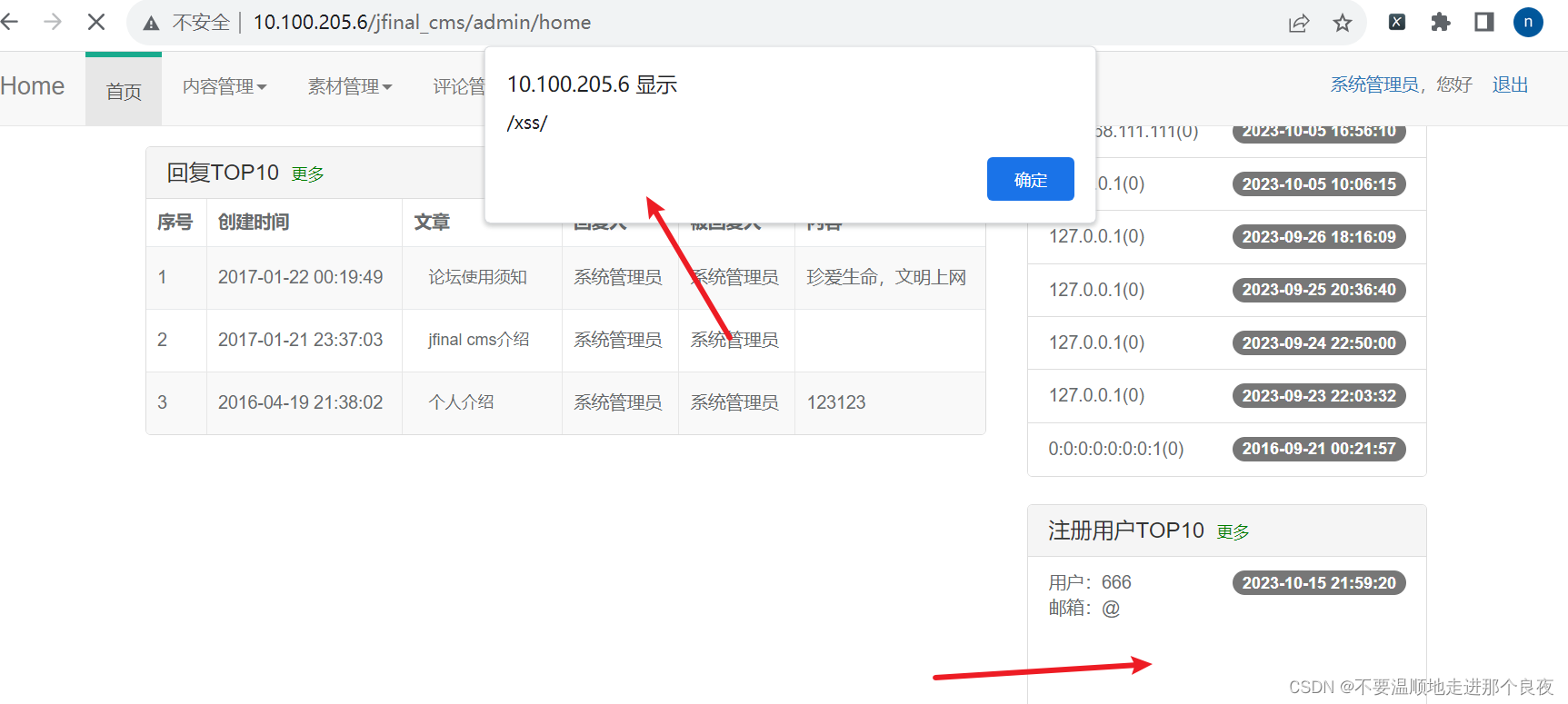Click registered user entry 用户: 666

coord(1090,582)
